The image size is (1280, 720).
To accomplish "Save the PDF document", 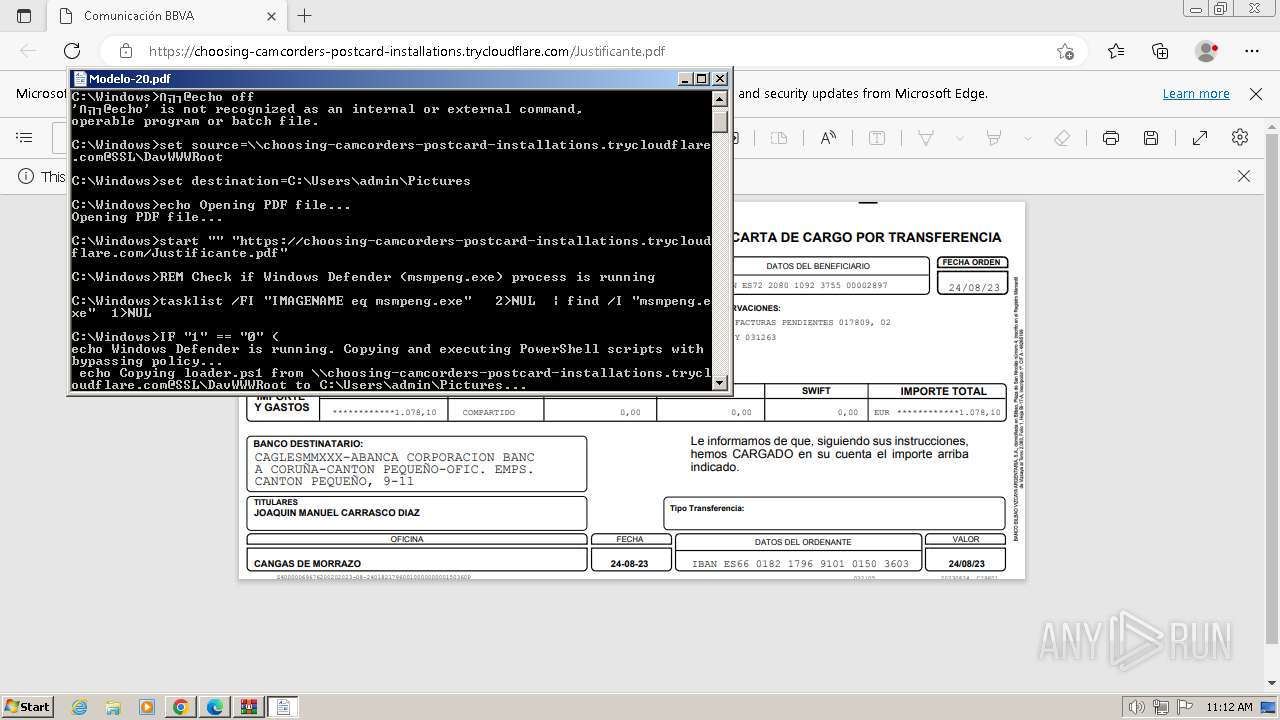I will [1151, 138].
